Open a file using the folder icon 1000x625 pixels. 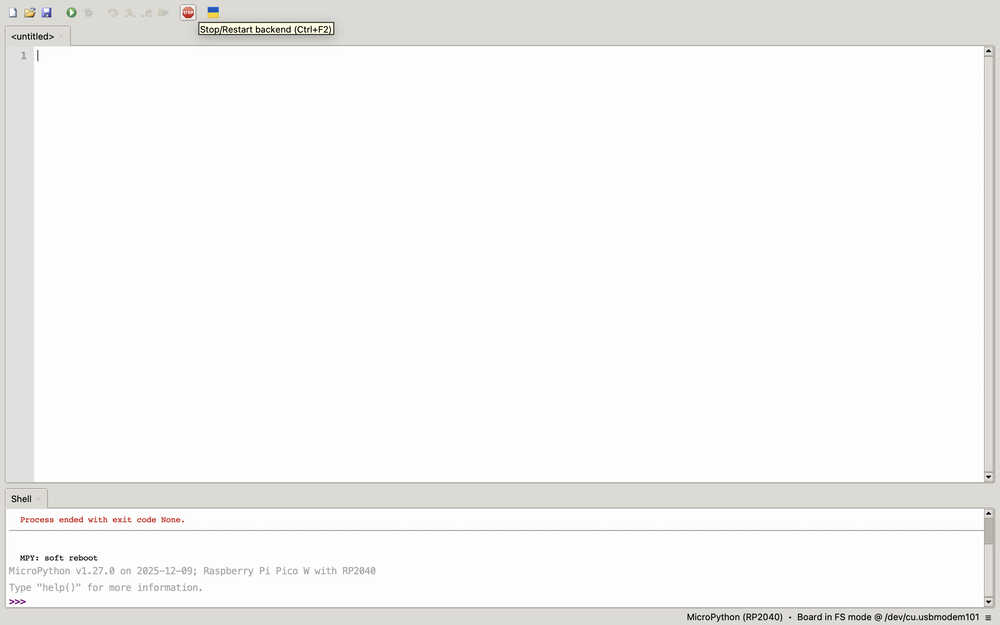[x=29, y=12]
